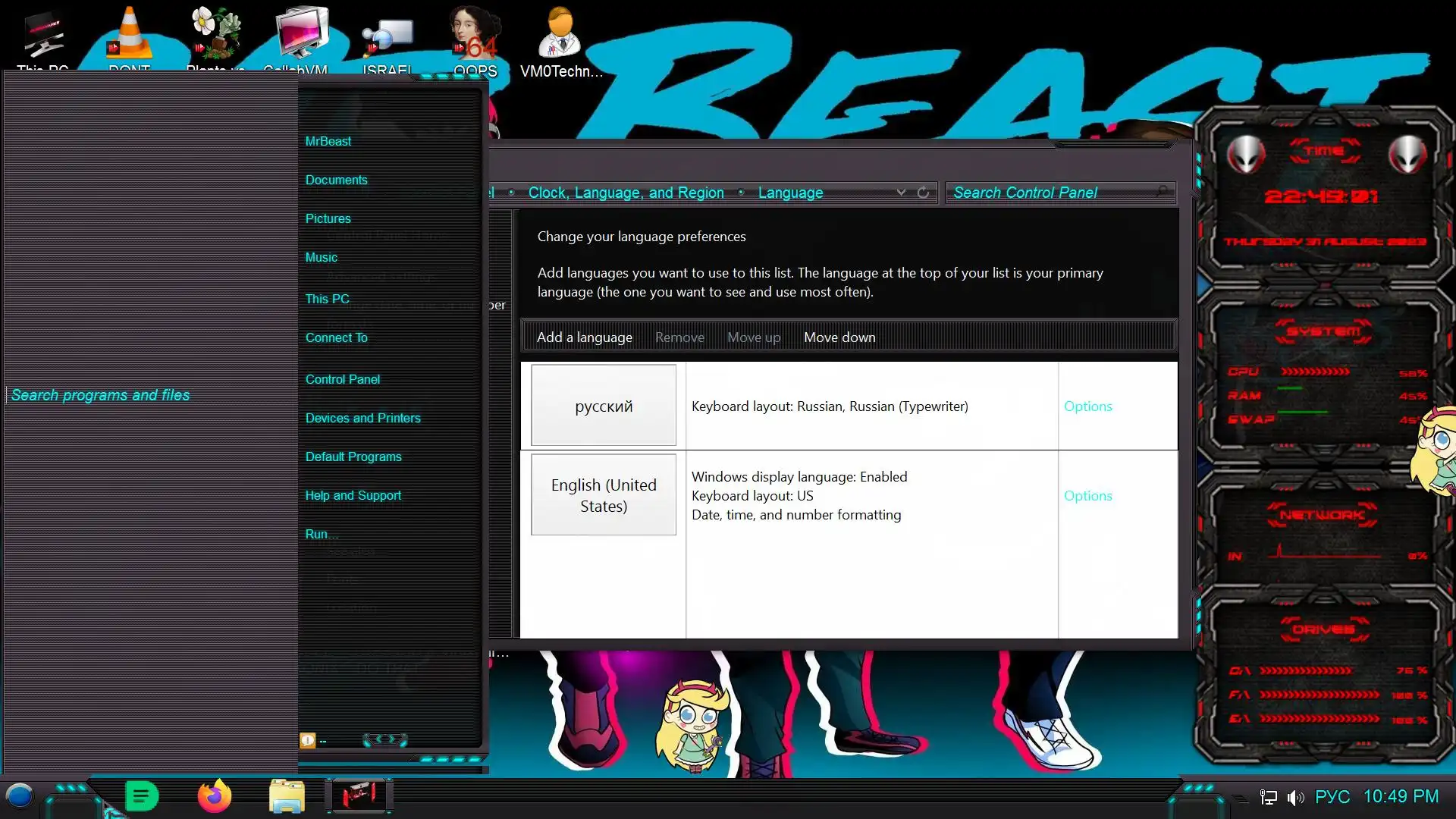Open the VLC desktop shortcut
1456x819 pixels.
tap(129, 36)
